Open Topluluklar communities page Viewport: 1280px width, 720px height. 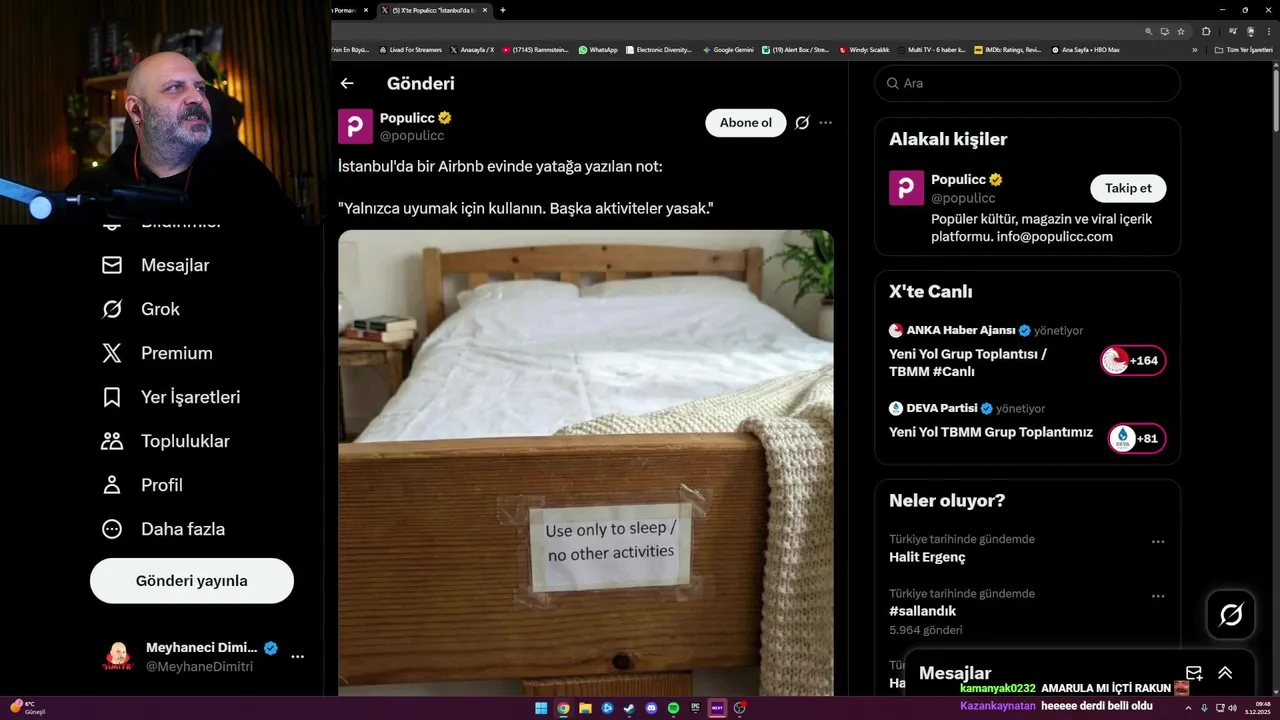tap(166, 441)
